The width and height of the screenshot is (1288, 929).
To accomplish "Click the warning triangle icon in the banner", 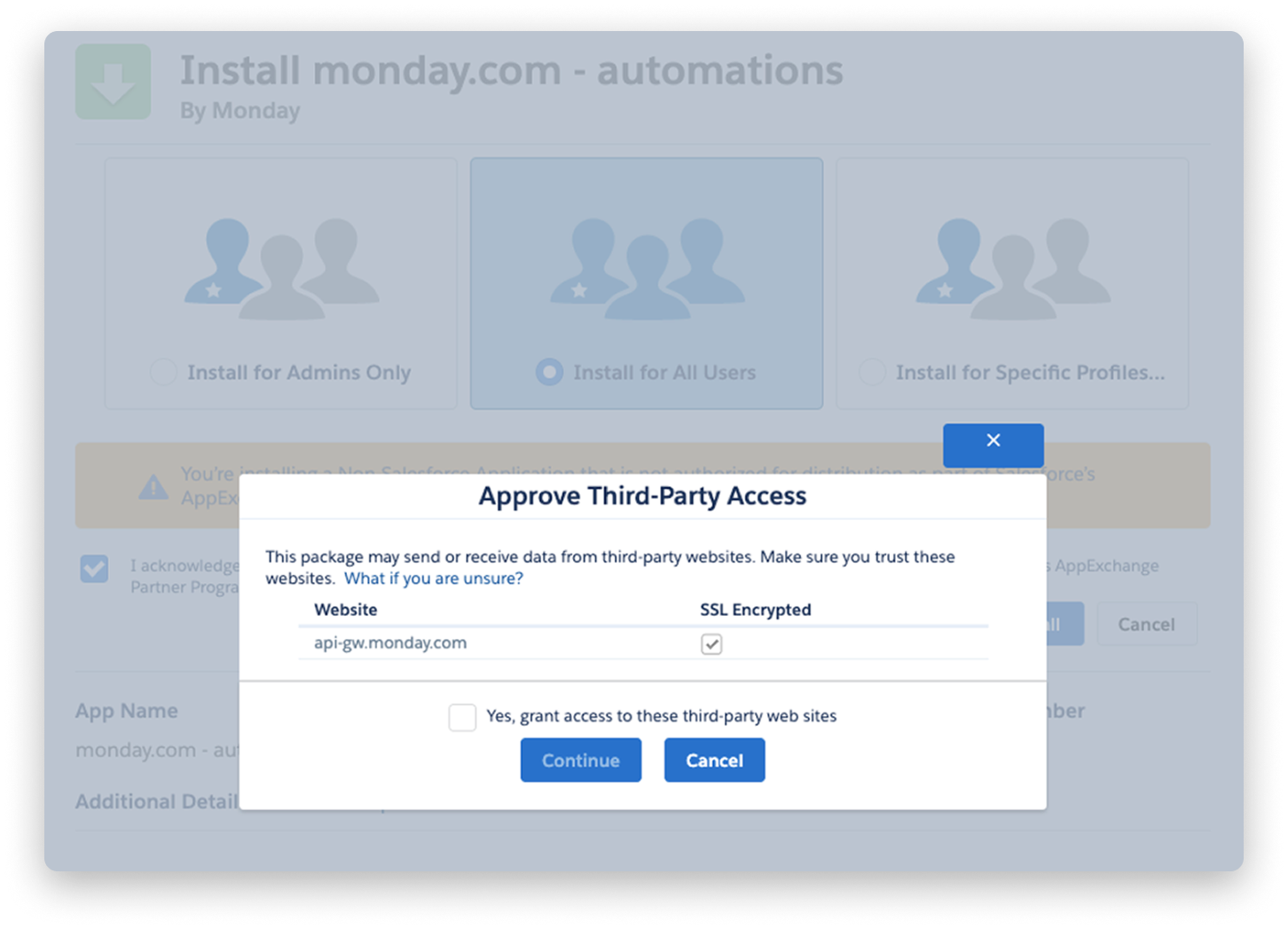I will point(153,486).
